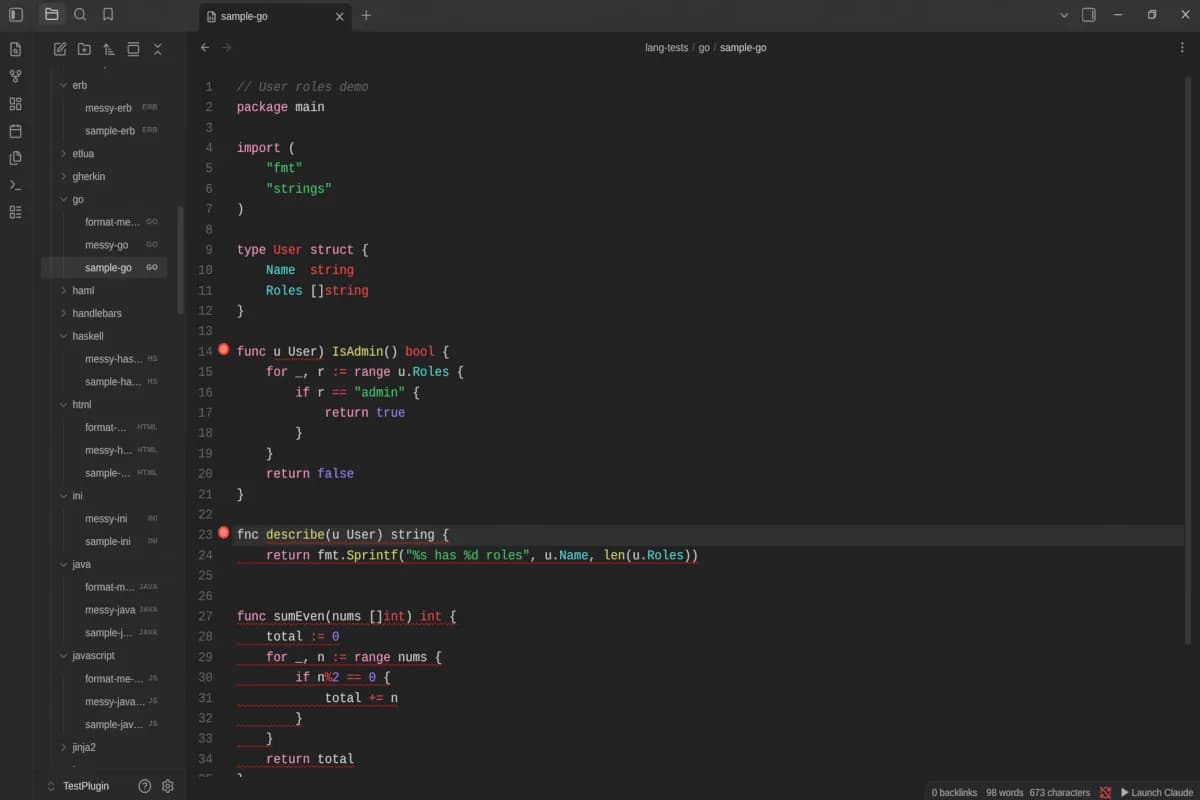
Task: Open a new tab with plus icon
Action: coord(366,15)
